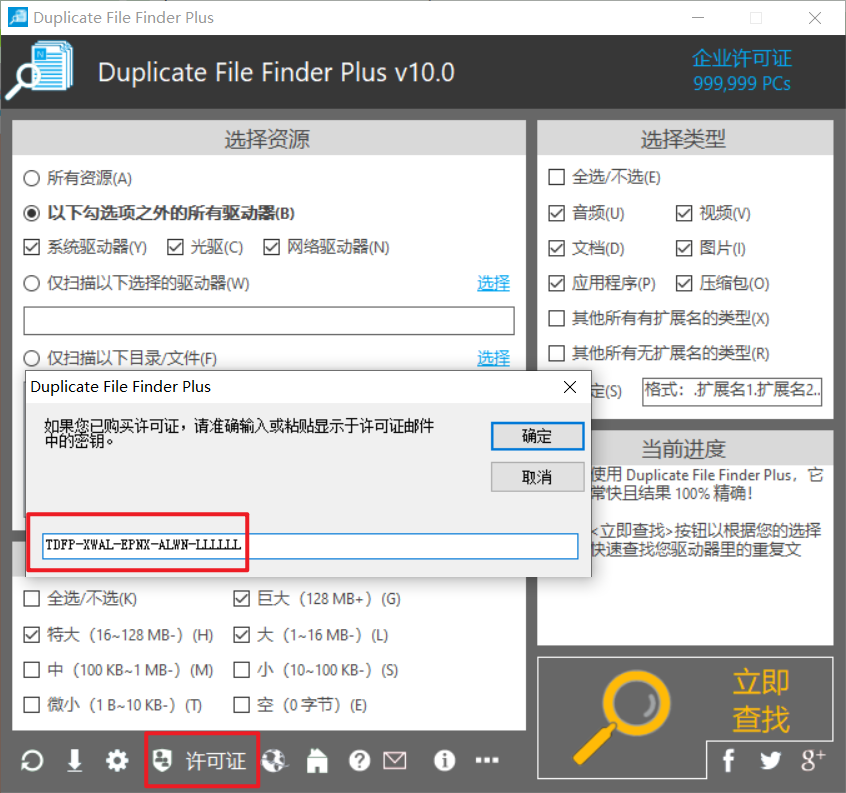Click 企业许可证 license text in header
846x793 pixels.
point(742,58)
